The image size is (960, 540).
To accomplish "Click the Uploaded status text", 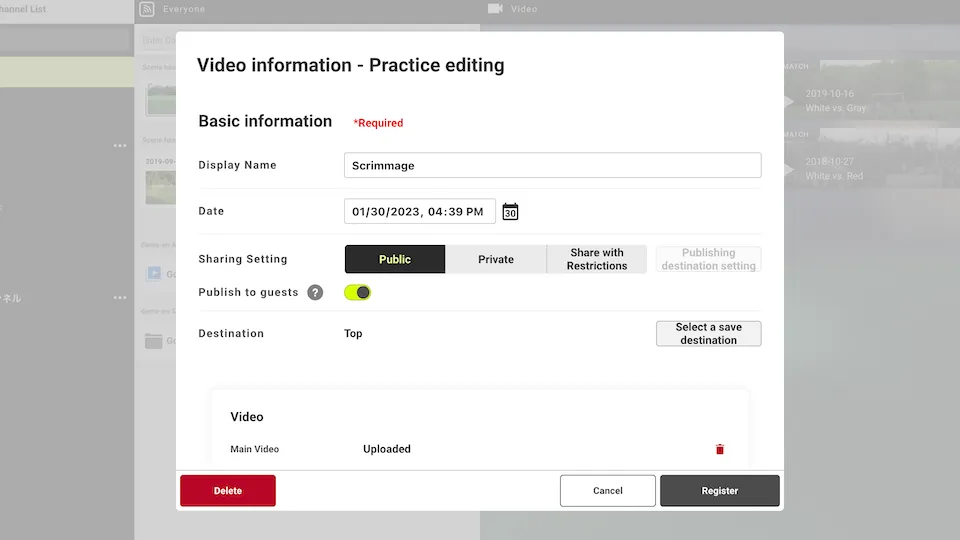I will [387, 449].
